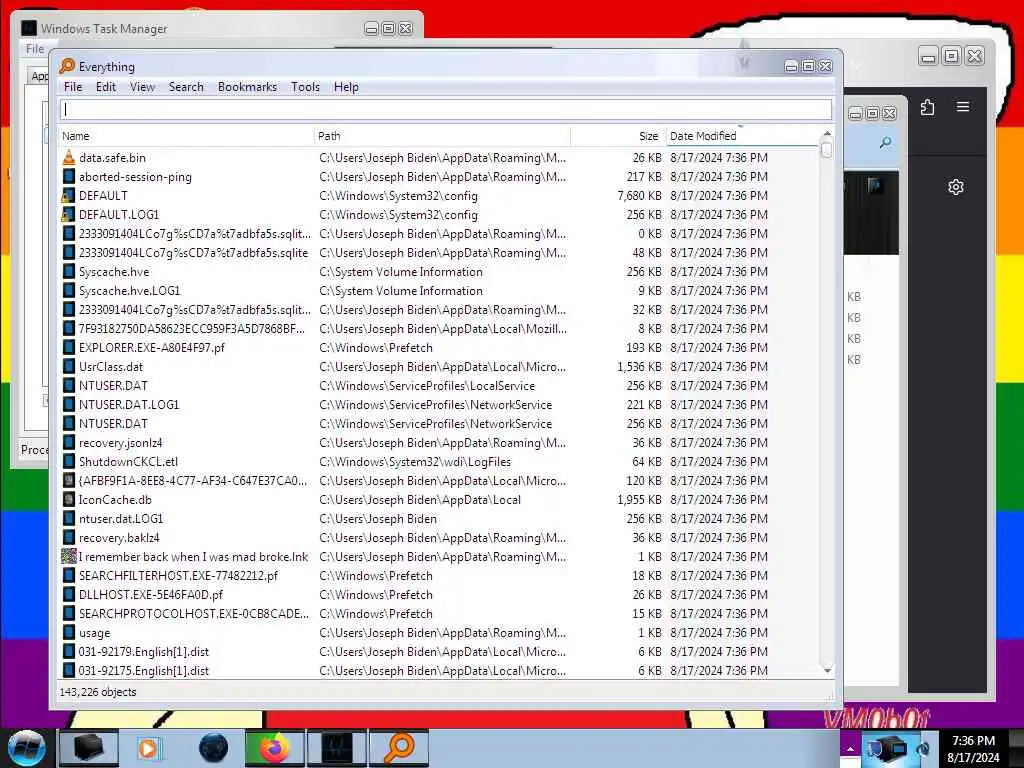Open the media player taskbar icon
Image resolution: width=1024 pixels, height=768 pixels.
150,748
